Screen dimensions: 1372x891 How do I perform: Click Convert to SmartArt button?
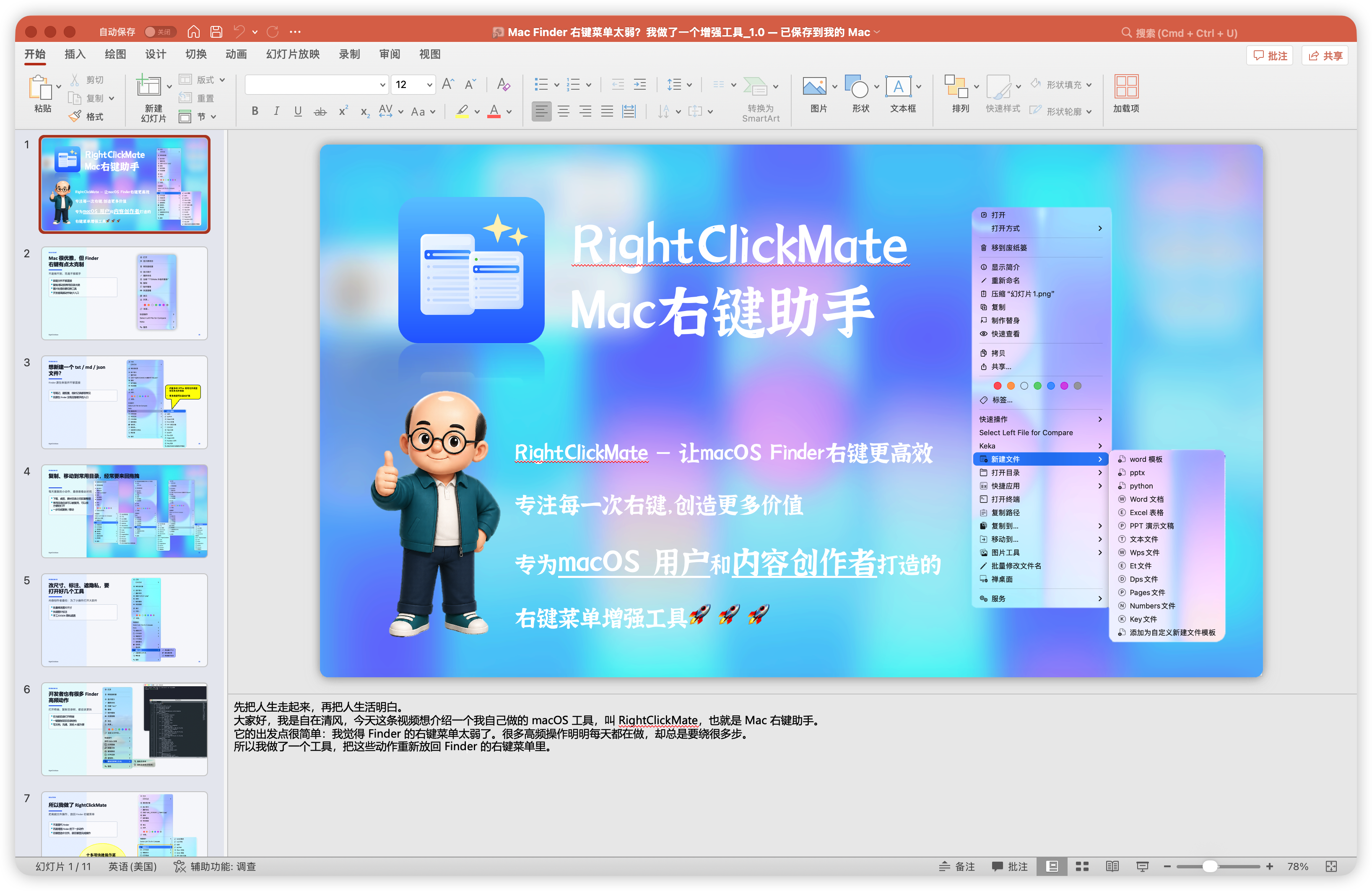(x=760, y=98)
